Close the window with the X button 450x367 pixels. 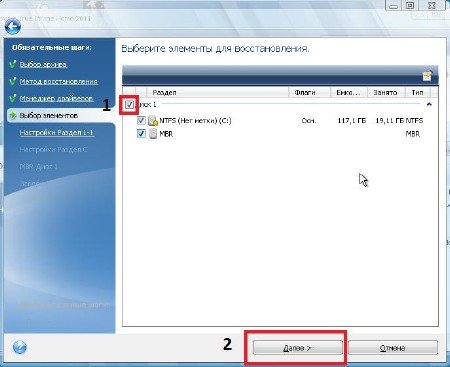432,5
